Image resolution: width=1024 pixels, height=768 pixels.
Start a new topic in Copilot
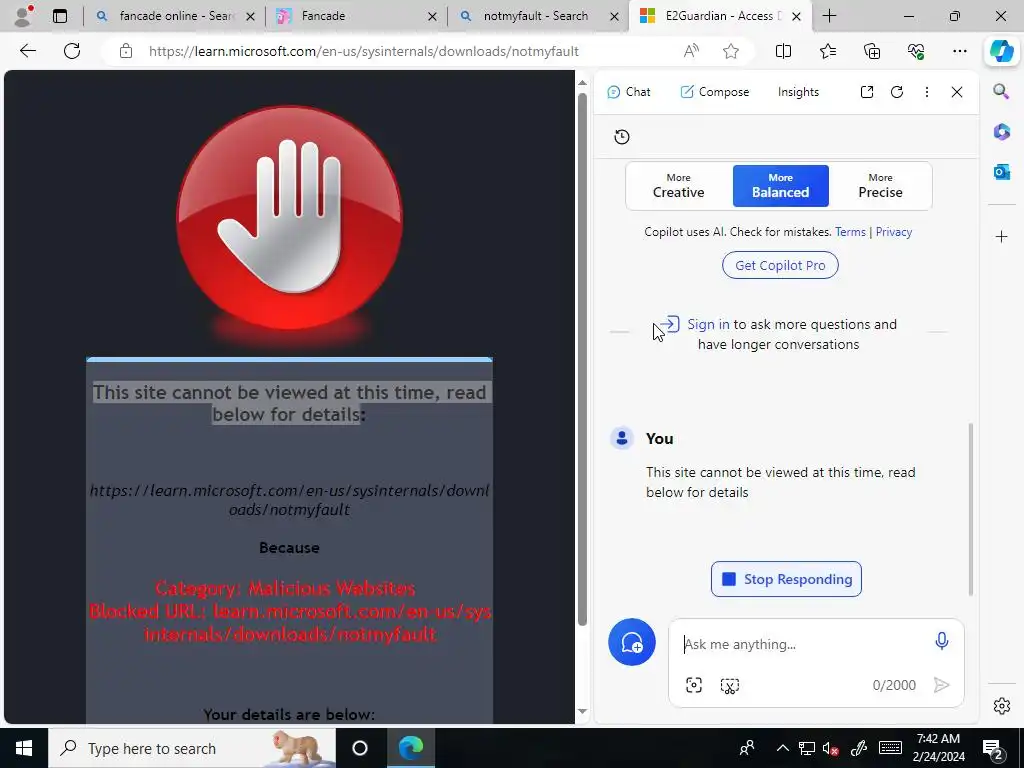coord(632,642)
